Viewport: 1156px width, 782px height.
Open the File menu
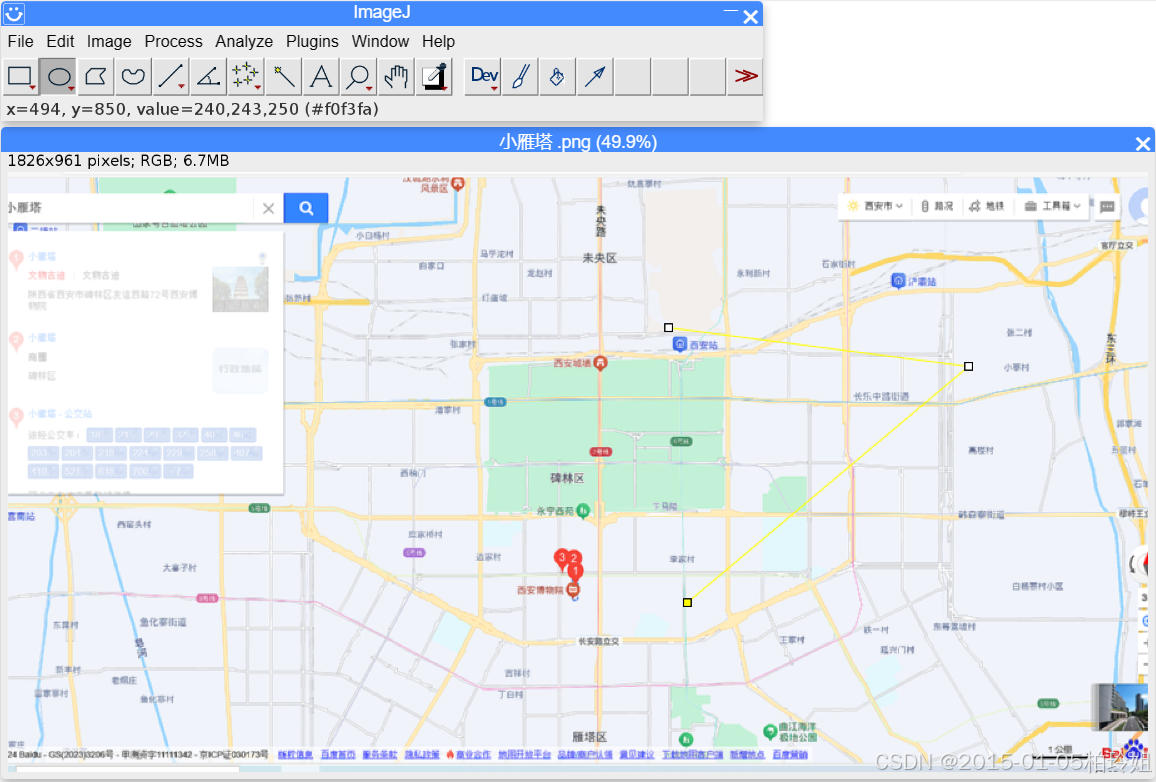20,41
